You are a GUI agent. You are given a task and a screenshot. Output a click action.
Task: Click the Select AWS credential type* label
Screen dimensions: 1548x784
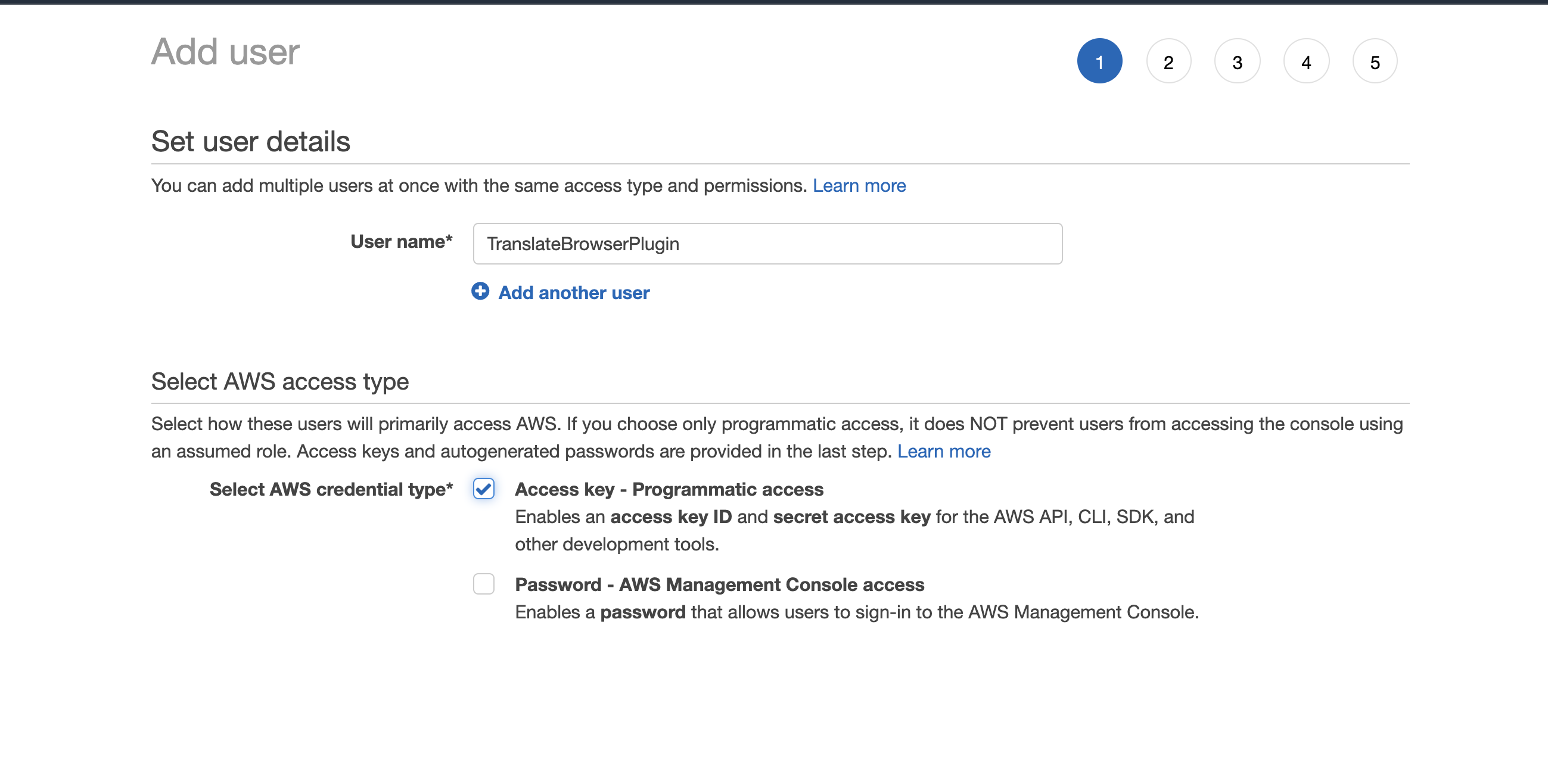point(331,489)
